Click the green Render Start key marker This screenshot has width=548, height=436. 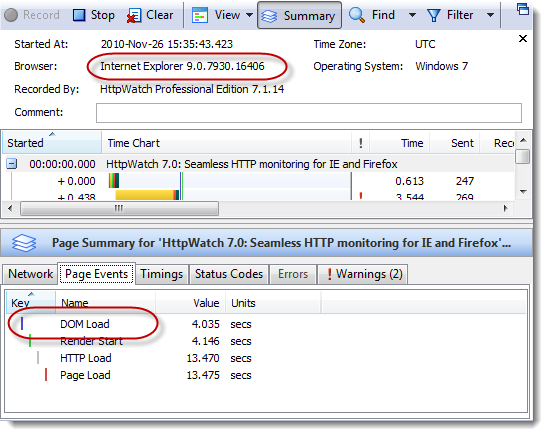coord(30,341)
